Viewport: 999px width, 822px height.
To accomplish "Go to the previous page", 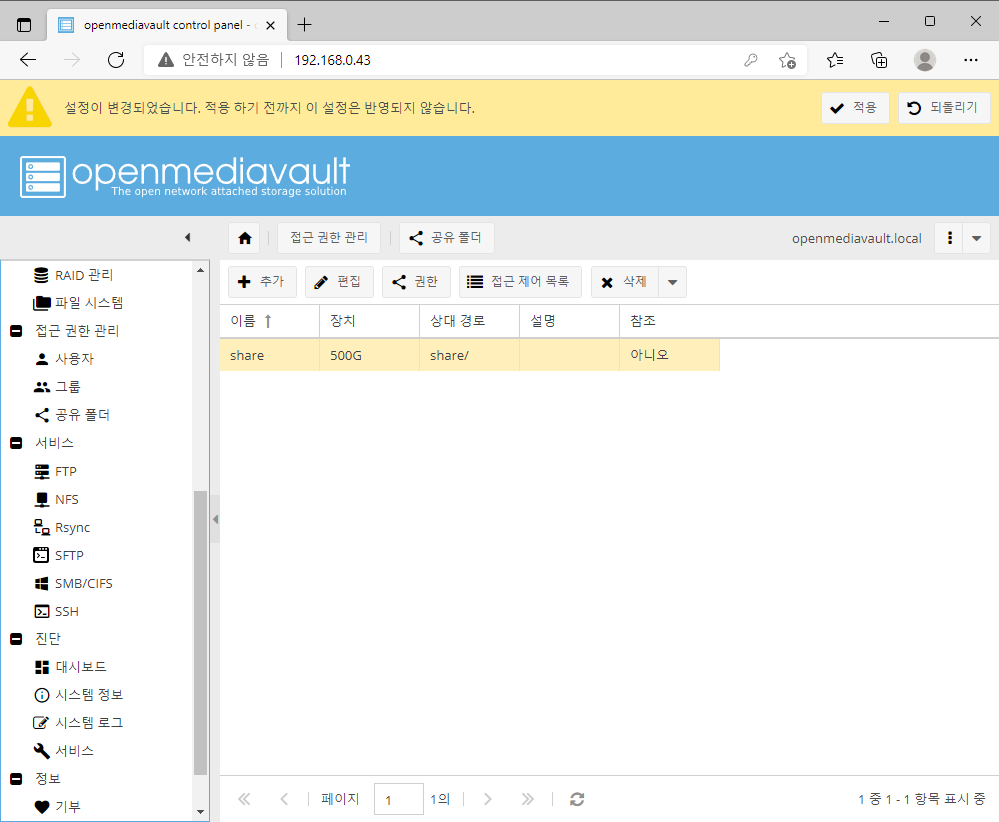I will pyautogui.click(x=284, y=799).
